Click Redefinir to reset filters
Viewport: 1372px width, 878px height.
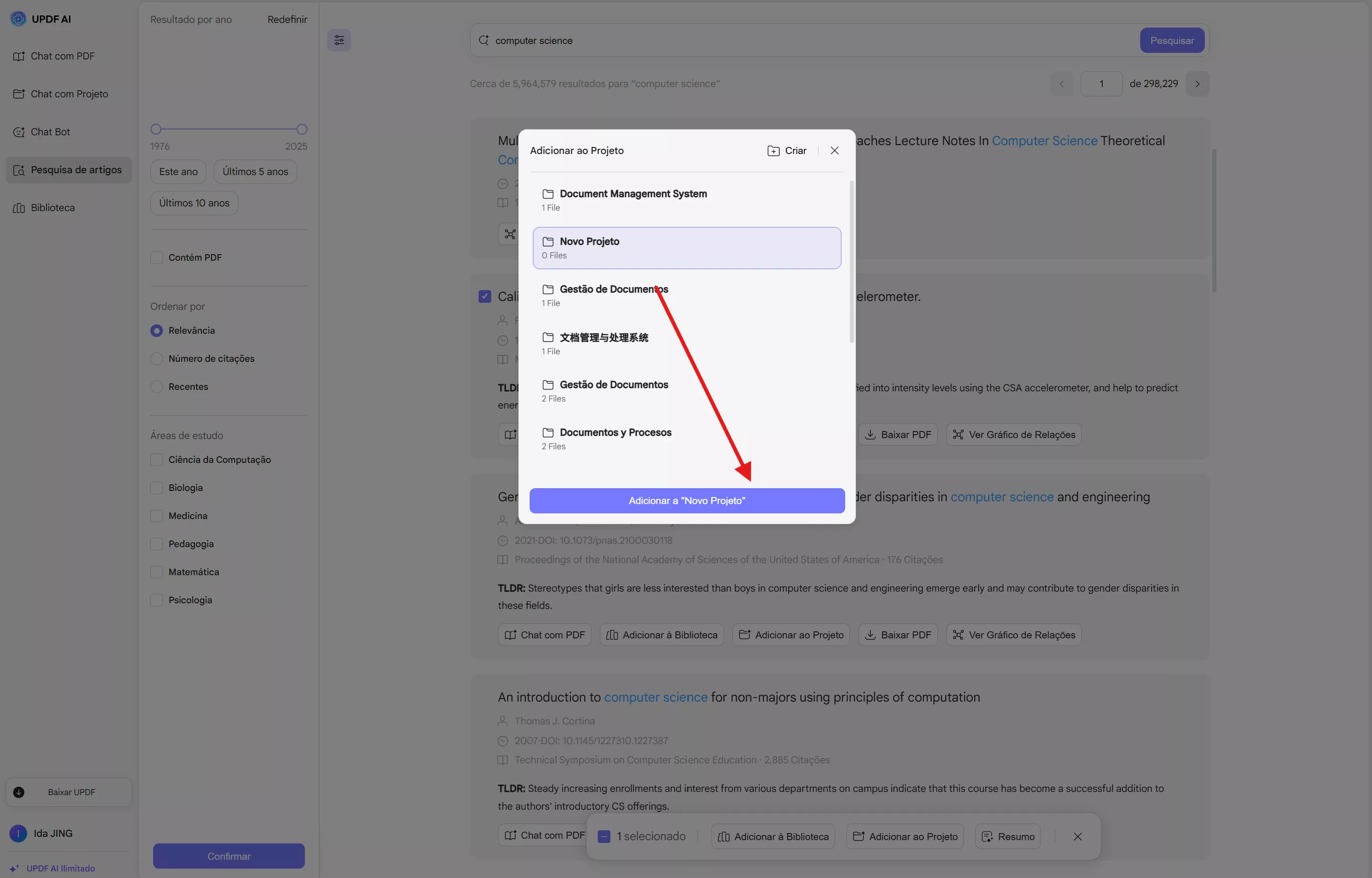pyautogui.click(x=287, y=19)
